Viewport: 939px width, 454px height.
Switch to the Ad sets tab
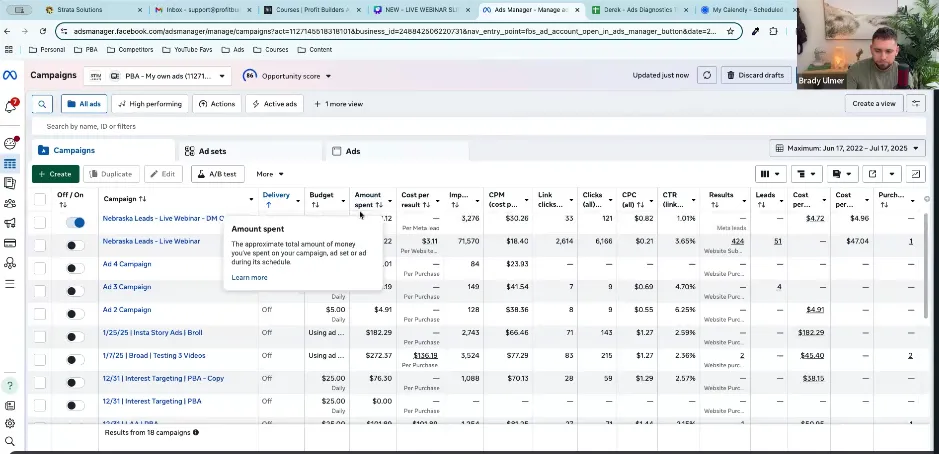pos(211,151)
